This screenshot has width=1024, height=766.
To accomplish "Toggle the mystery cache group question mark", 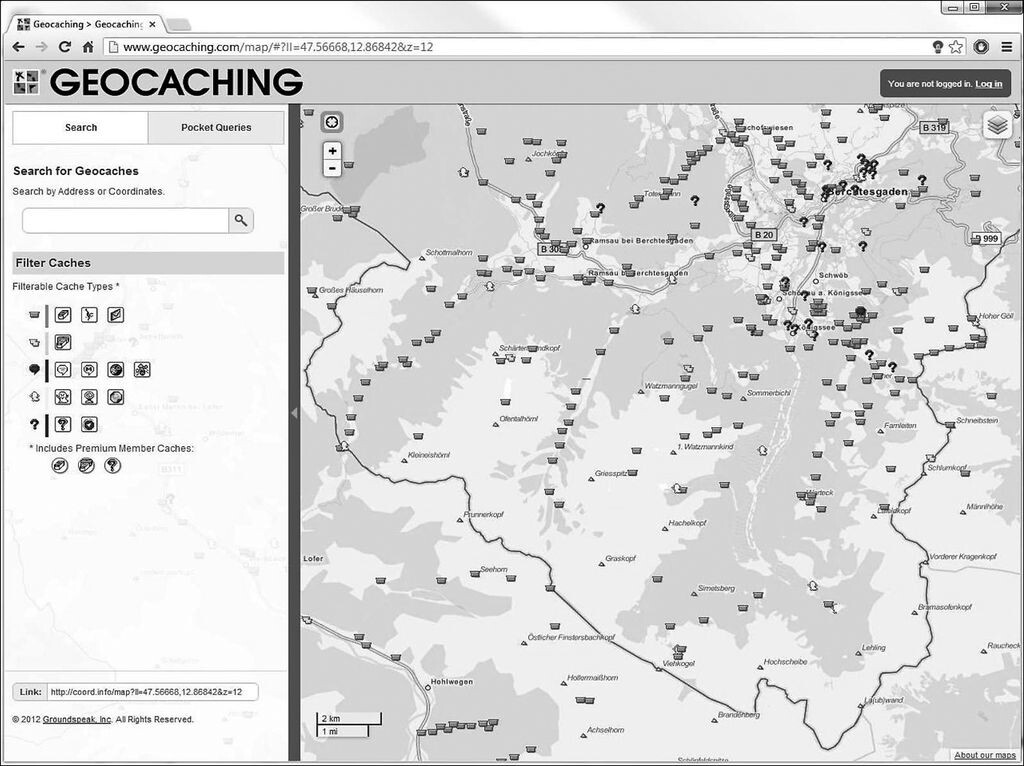I will click(35, 424).
